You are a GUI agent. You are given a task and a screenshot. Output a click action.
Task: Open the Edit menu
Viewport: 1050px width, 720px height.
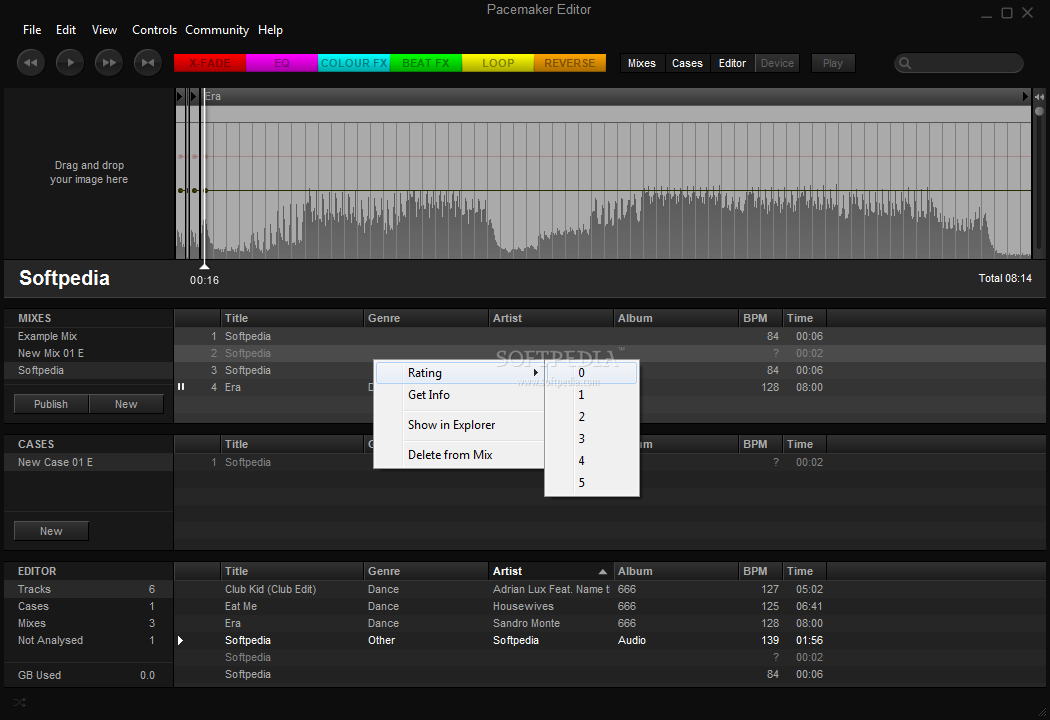click(66, 29)
